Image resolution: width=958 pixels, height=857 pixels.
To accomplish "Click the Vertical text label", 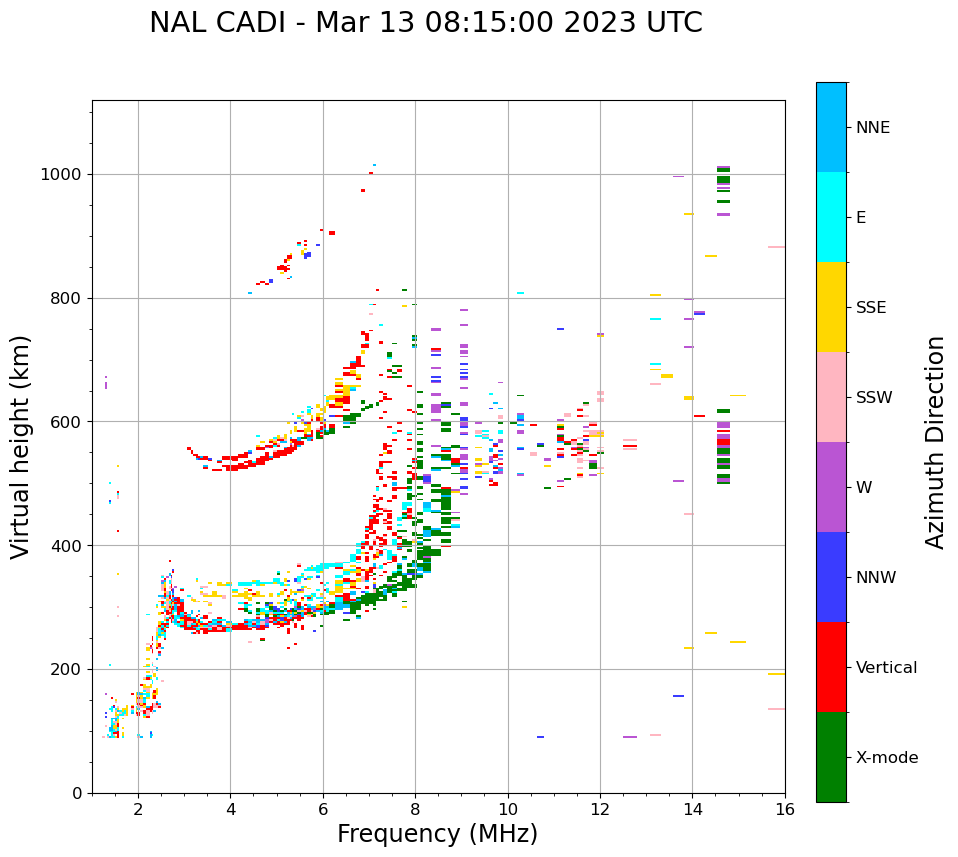I will (886, 668).
